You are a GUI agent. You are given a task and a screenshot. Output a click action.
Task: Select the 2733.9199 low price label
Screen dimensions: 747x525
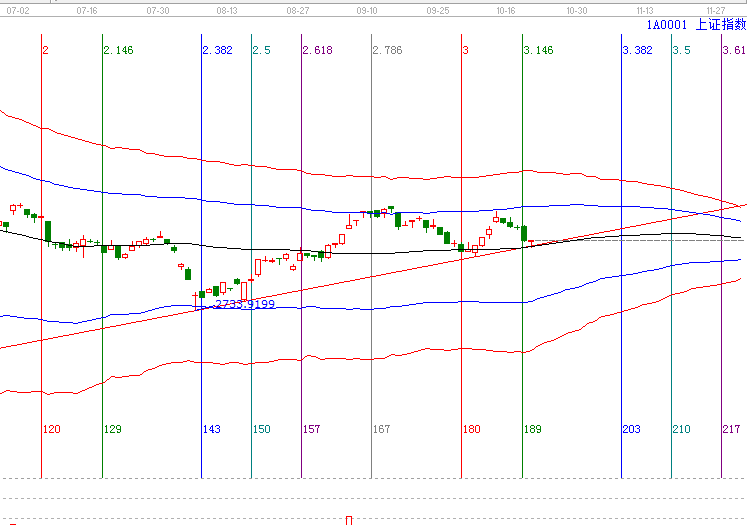(x=245, y=304)
